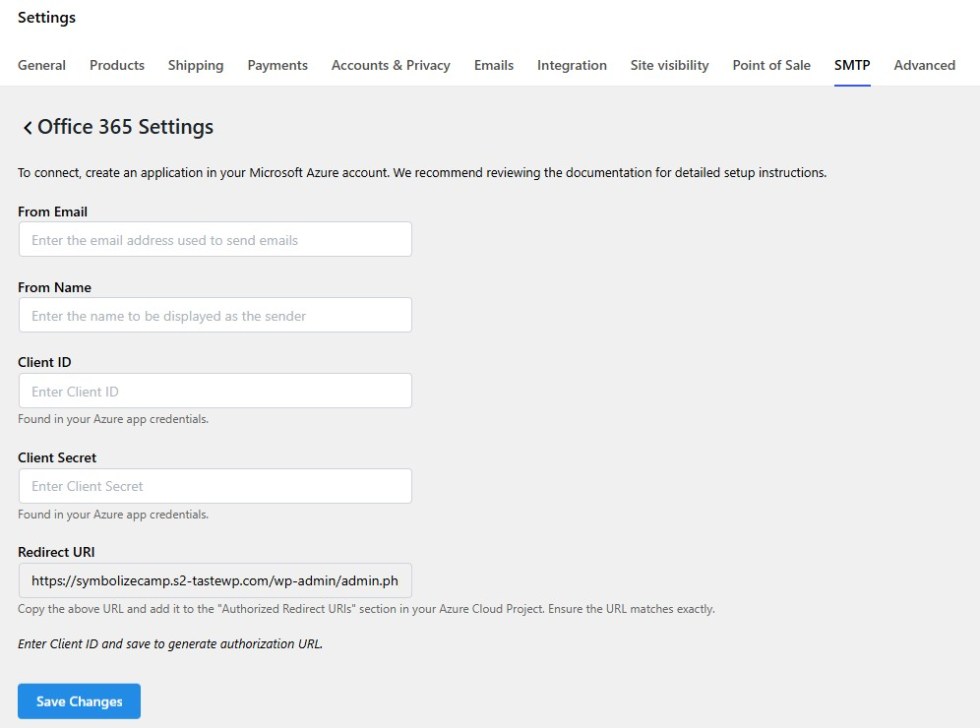Select the Client ID text box
Screen dimensions: 980x728
click(x=215, y=391)
